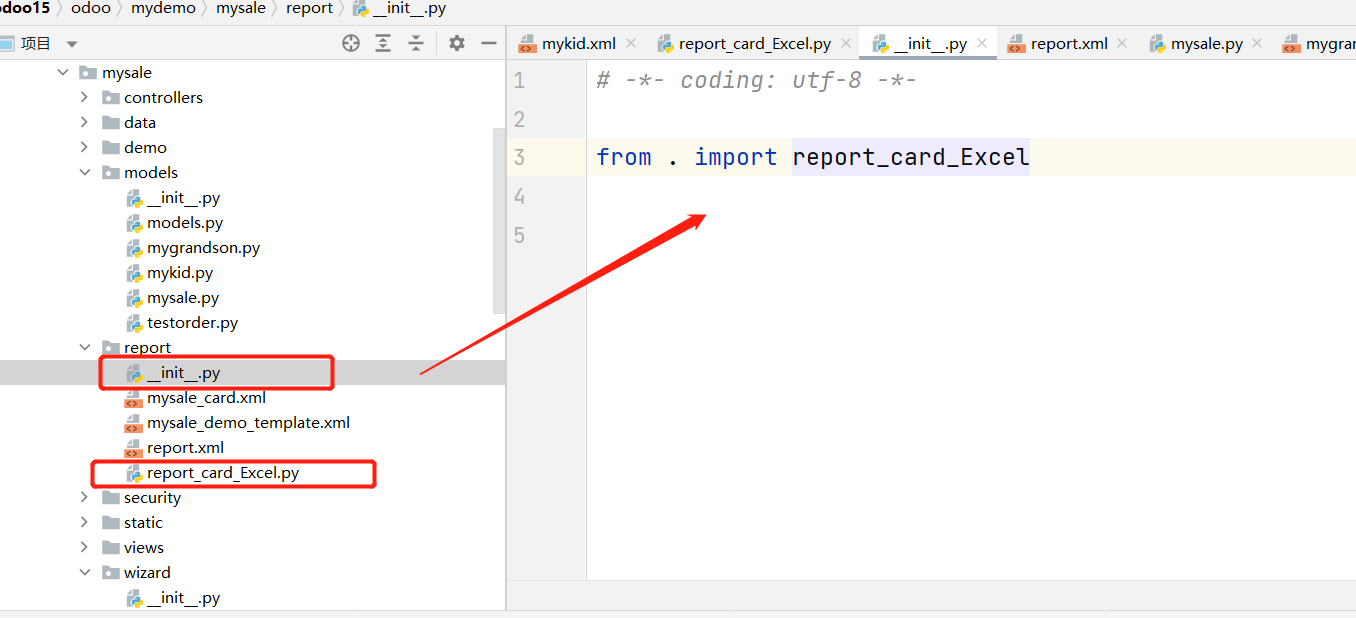Collapse the models folder

click(x=85, y=172)
